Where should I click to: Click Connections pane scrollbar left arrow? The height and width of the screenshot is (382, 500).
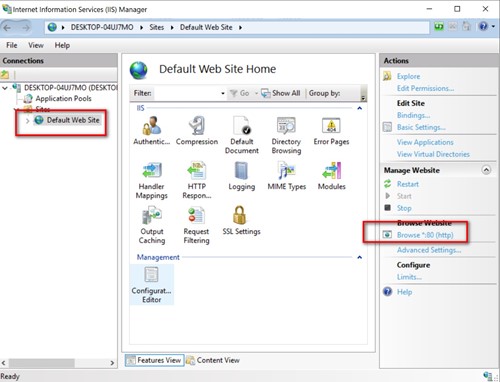tap(3, 363)
